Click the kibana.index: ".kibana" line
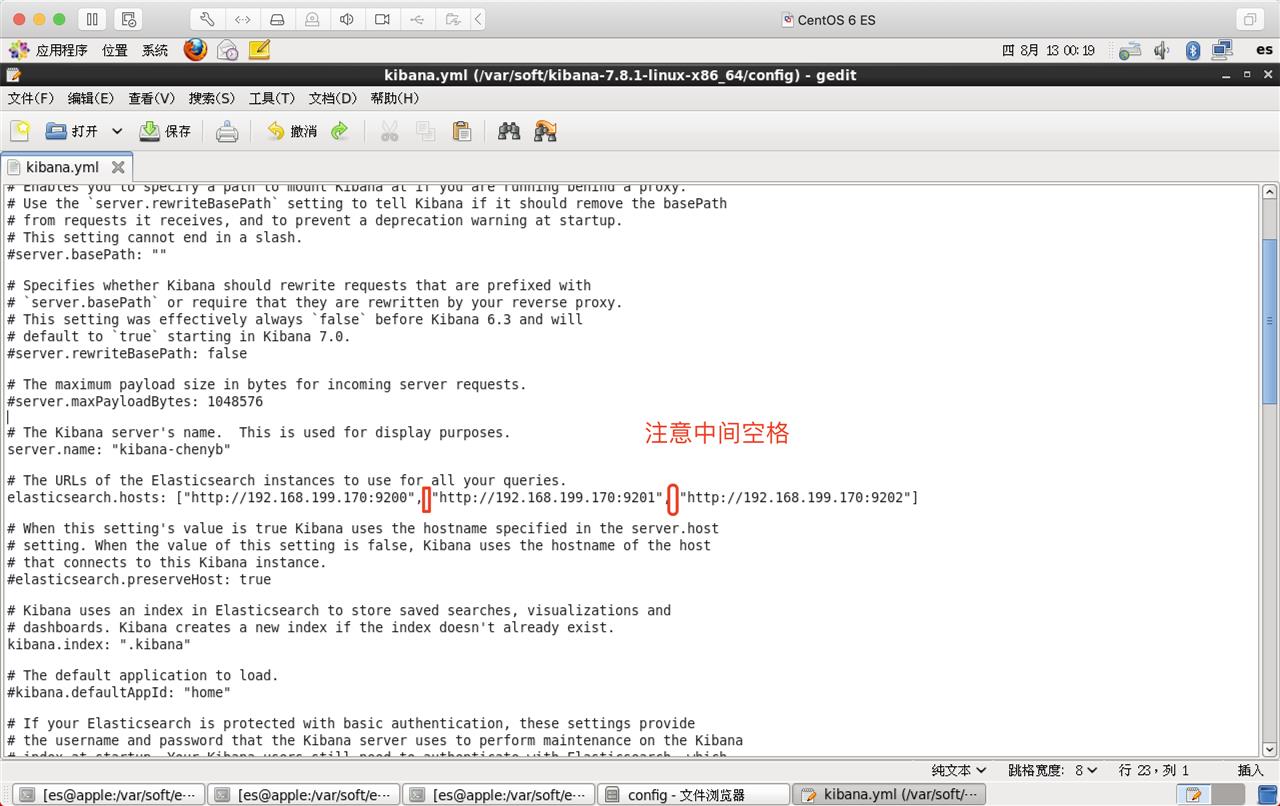The width and height of the screenshot is (1280, 806). pyautogui.click(x=99, y=644)
